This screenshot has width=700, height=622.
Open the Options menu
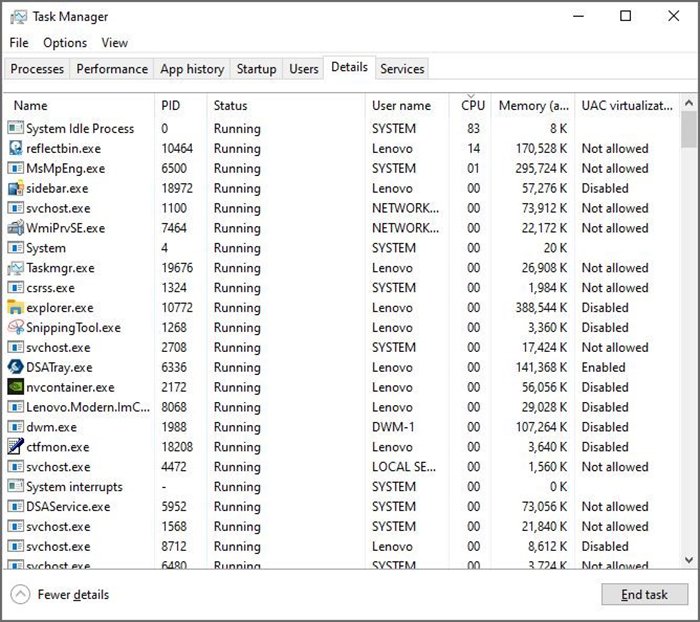(x=65, y=43)
